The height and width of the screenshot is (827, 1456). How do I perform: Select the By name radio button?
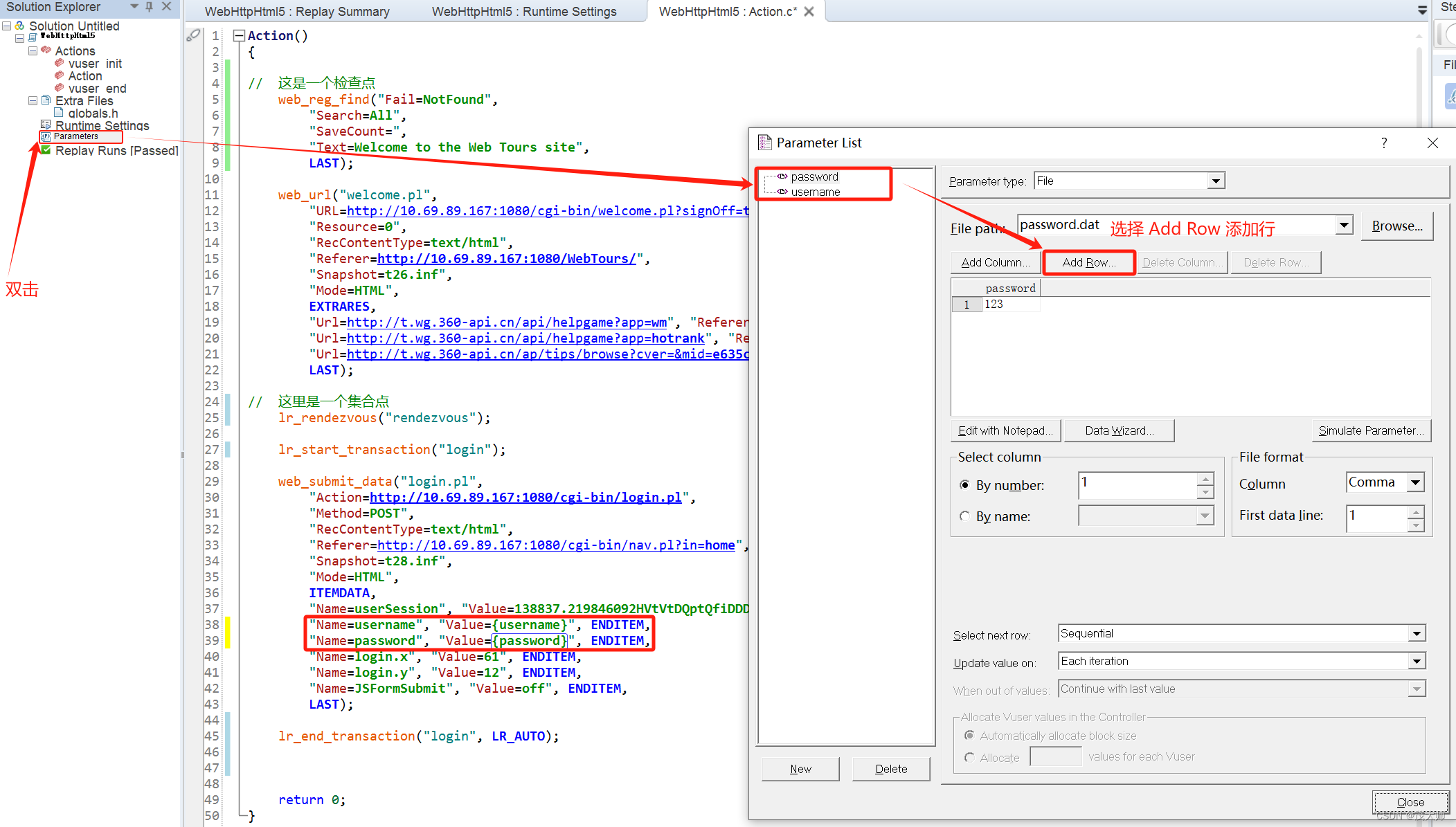coord(965,516)
